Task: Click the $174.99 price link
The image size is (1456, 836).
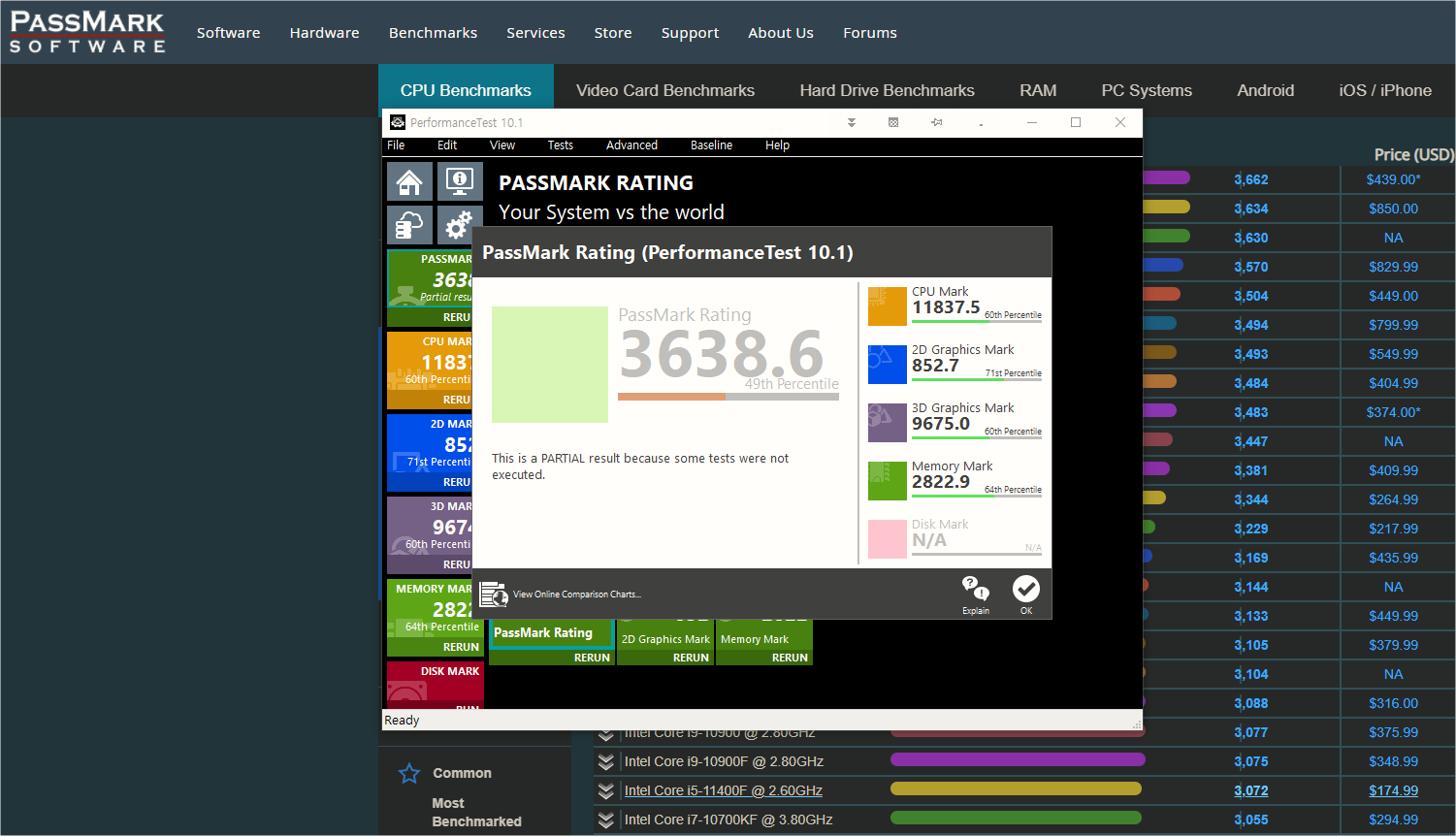Action: point(1393,790)
